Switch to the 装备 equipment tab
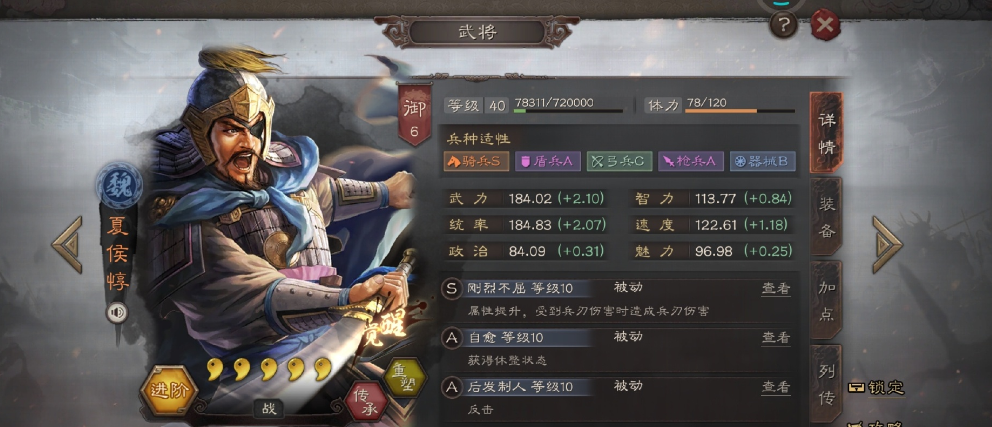This screenshot has height=427, width=992. click(x=826, y=216)
